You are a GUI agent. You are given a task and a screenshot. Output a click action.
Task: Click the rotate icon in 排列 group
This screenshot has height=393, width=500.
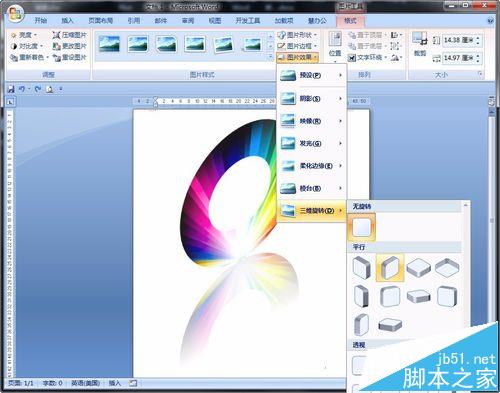[x=396, y=58]
